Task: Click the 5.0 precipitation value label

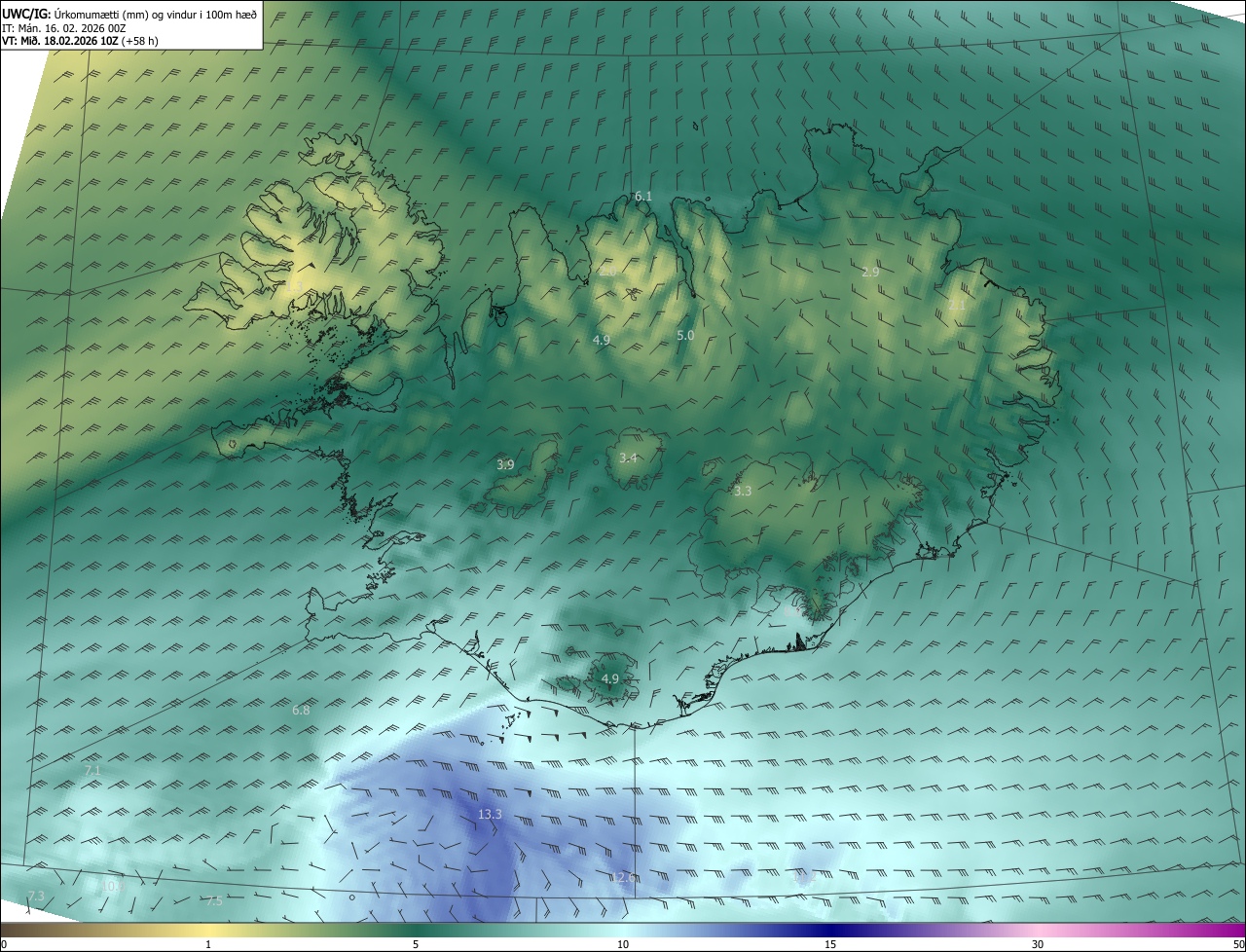Action: 685,336
